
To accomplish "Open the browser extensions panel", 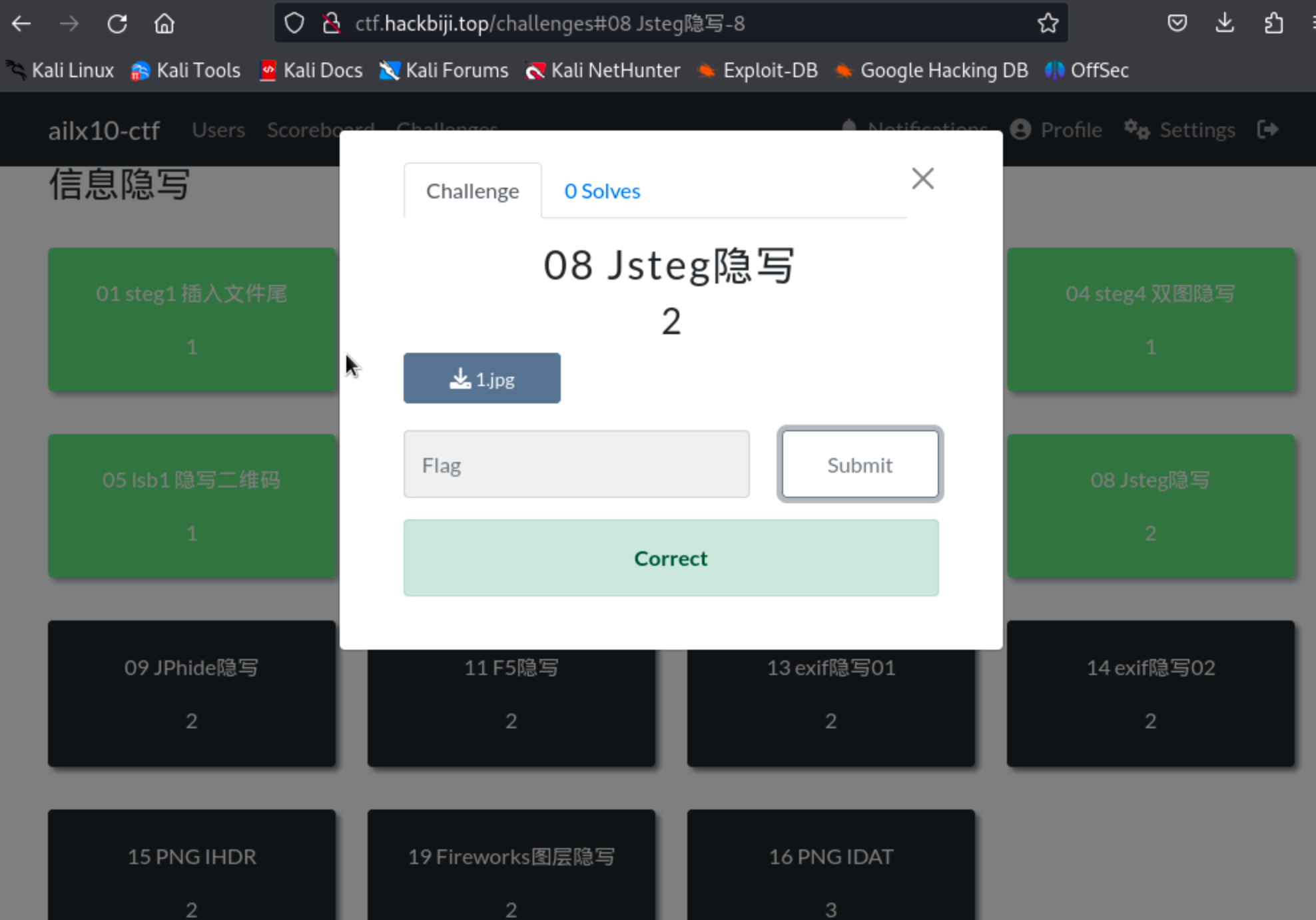I will (x=1274, y=23).
